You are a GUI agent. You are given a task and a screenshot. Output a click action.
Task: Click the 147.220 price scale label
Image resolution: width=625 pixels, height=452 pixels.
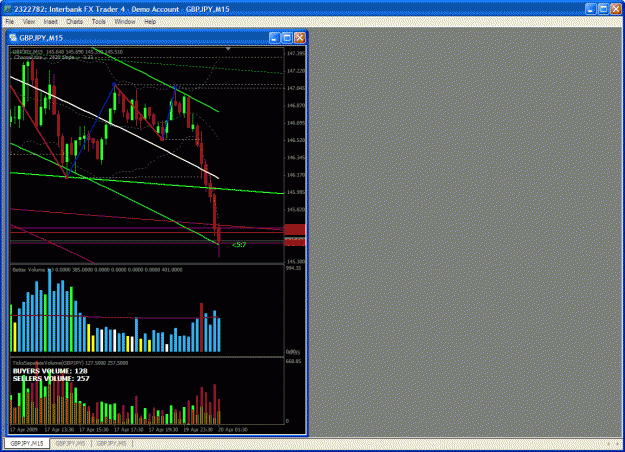[296, 71]
